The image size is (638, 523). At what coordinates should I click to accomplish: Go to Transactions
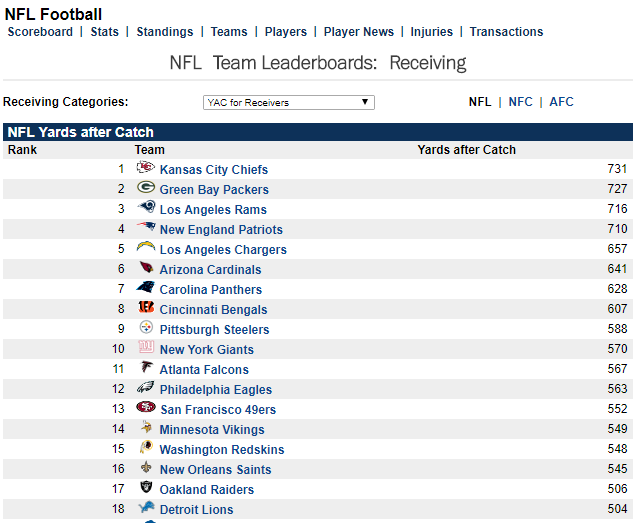pyautogui.click(x=507, y=32)
